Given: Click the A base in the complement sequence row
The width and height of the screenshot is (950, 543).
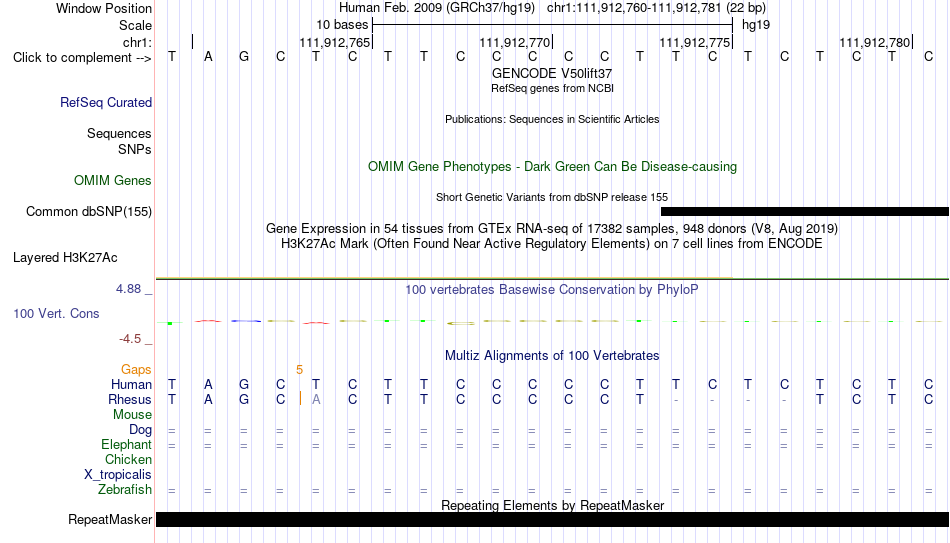Looking at the screenshot, I should point(208,57).
